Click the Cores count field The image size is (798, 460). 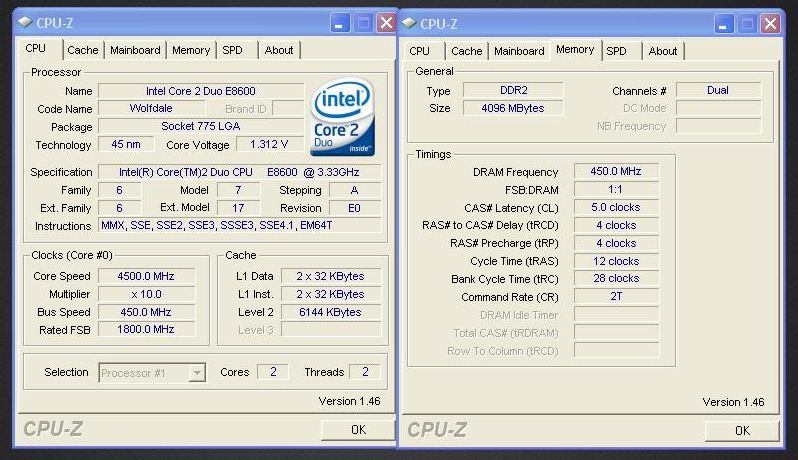pos(273,372)
